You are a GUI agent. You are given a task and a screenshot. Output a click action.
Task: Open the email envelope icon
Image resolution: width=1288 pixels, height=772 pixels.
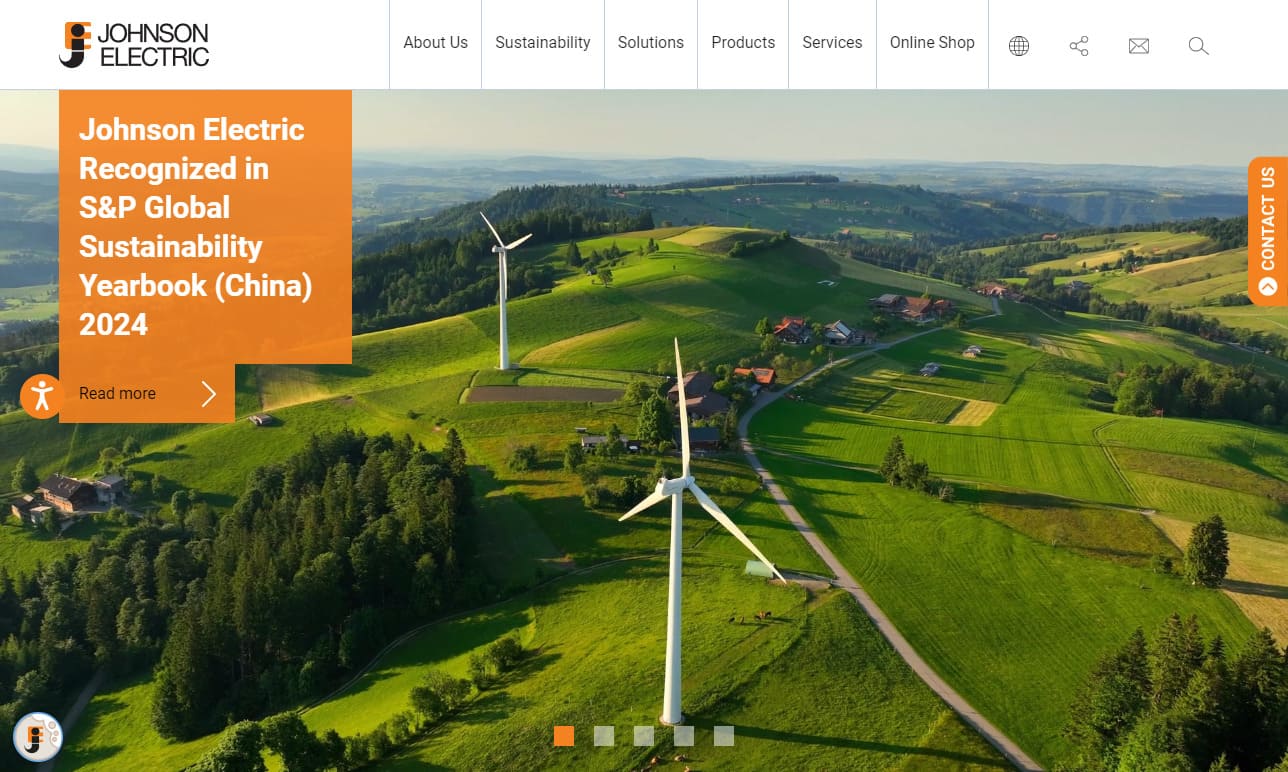pos(1138,46)
